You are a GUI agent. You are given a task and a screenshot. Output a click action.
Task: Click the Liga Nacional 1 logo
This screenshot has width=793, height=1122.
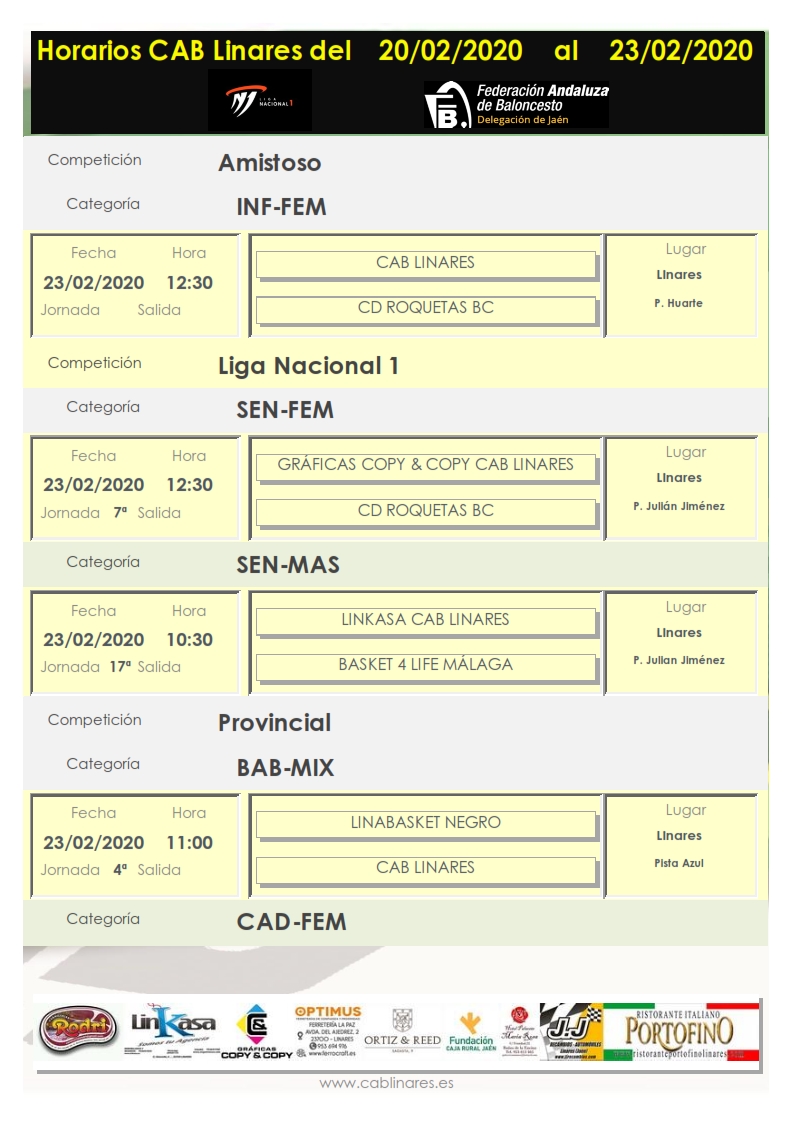[259, 102]
